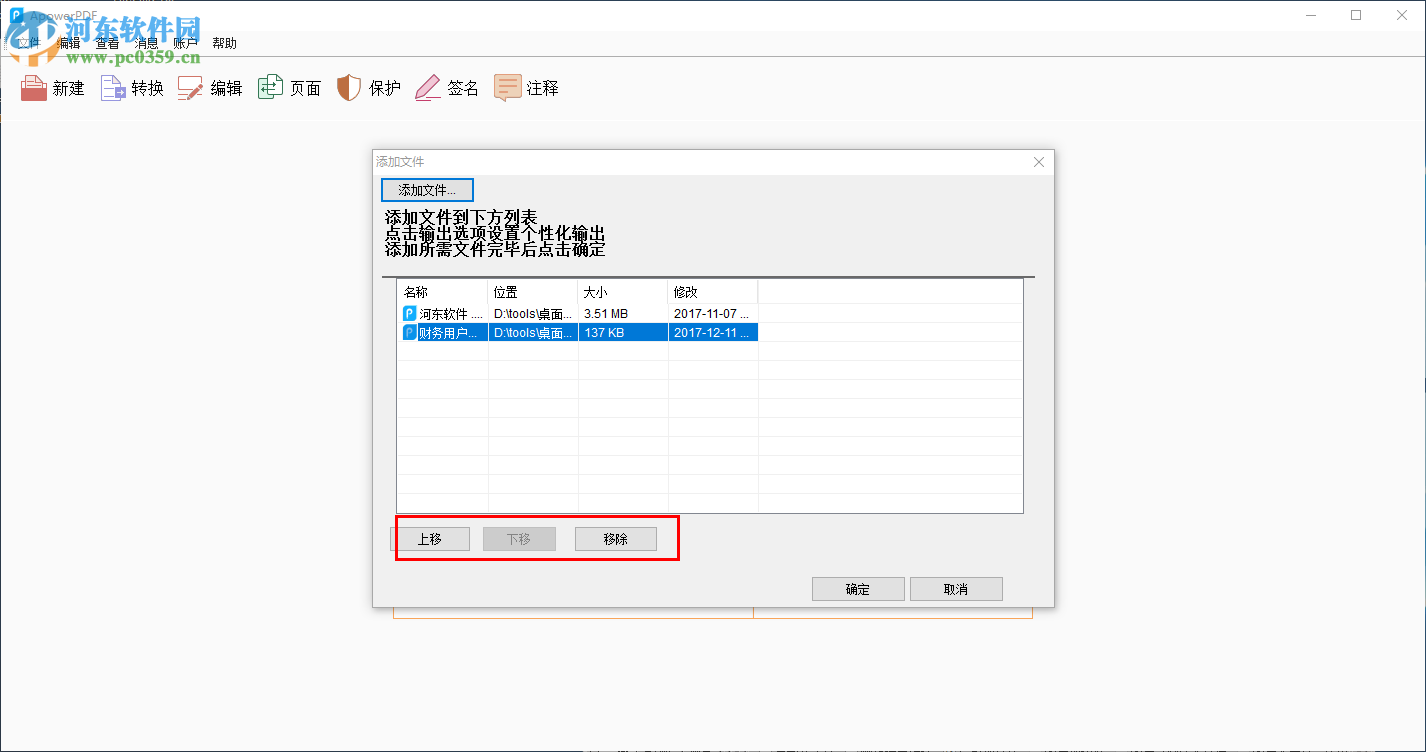Open the 页面 (Pages) tool
This screenshot has width=1426, height=752.
pyautogui.click(x=289, y=88)
